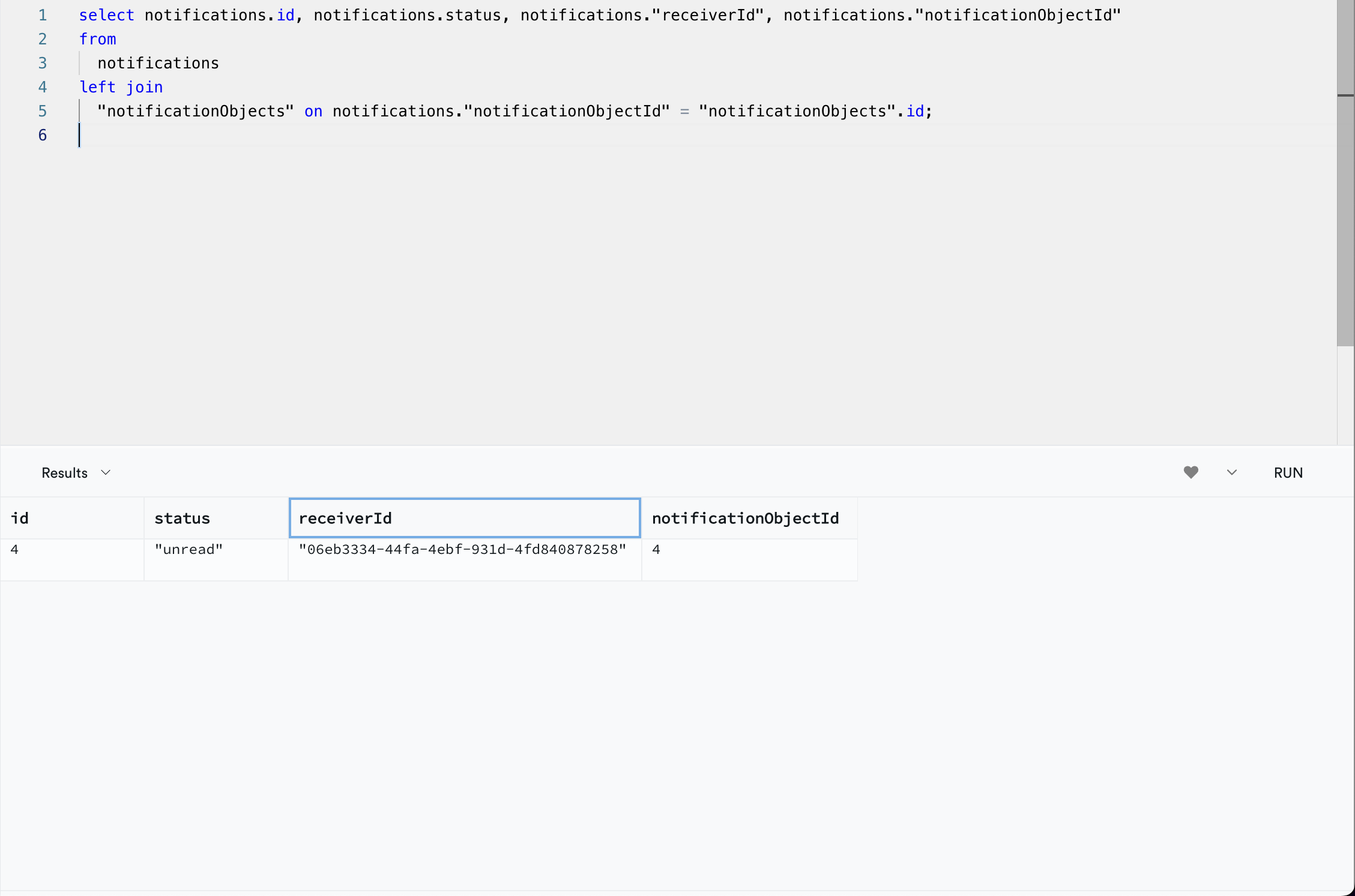This screenshot has width=1355, height=896.
Task: Select the 'receiverId' column header
Action: 345,517
